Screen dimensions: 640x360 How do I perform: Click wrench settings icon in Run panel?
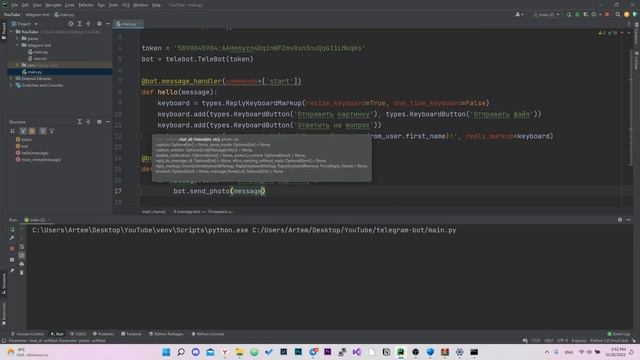[x=12, y=238]
